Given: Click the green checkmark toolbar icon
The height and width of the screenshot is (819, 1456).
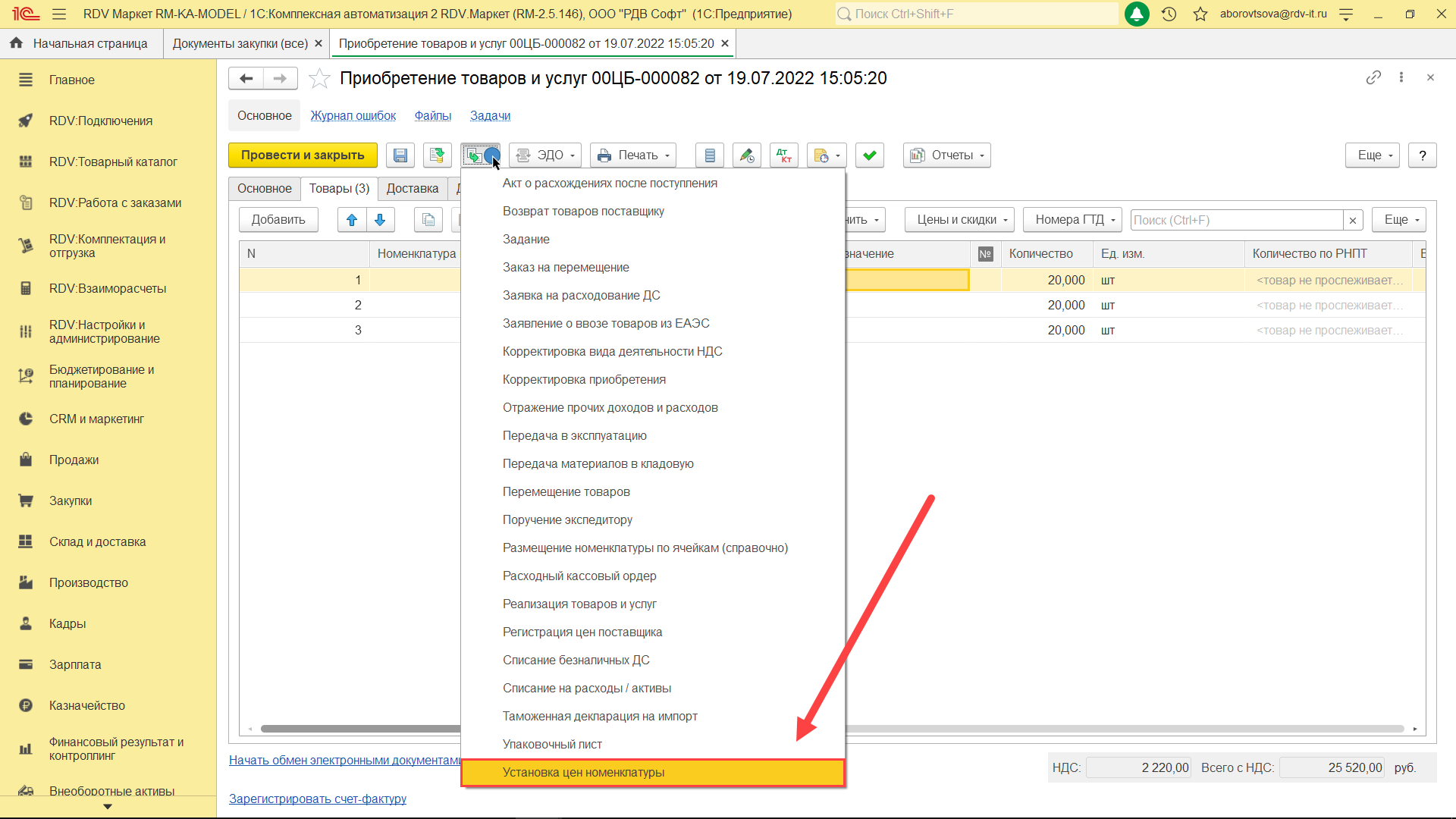Looking at the screenshot, I should pos(869,155).
